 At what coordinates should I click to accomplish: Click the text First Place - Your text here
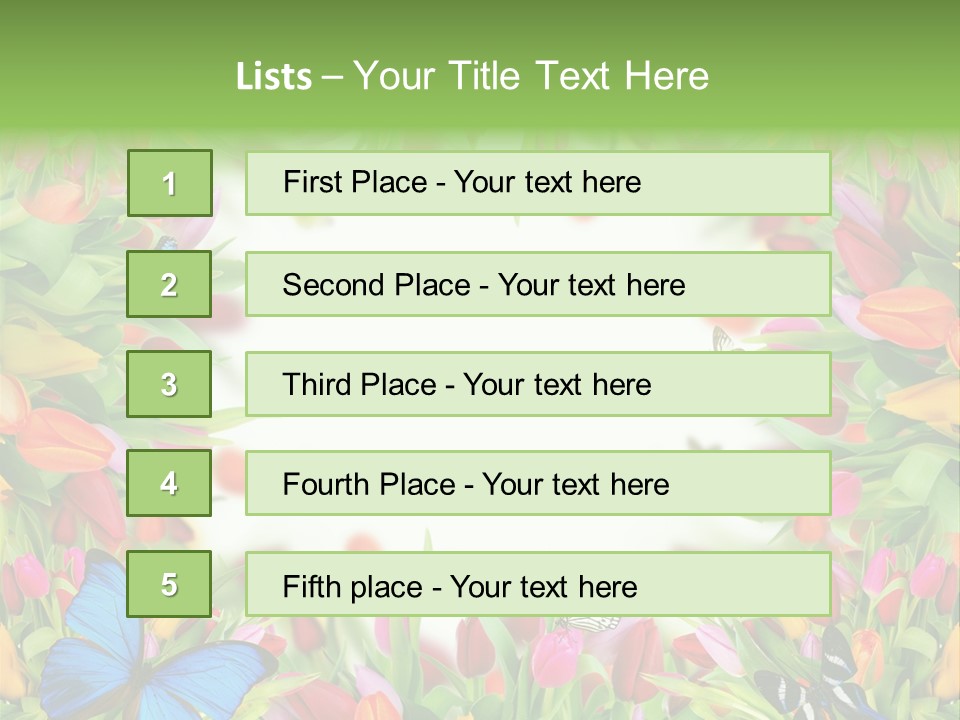[462, 182]
